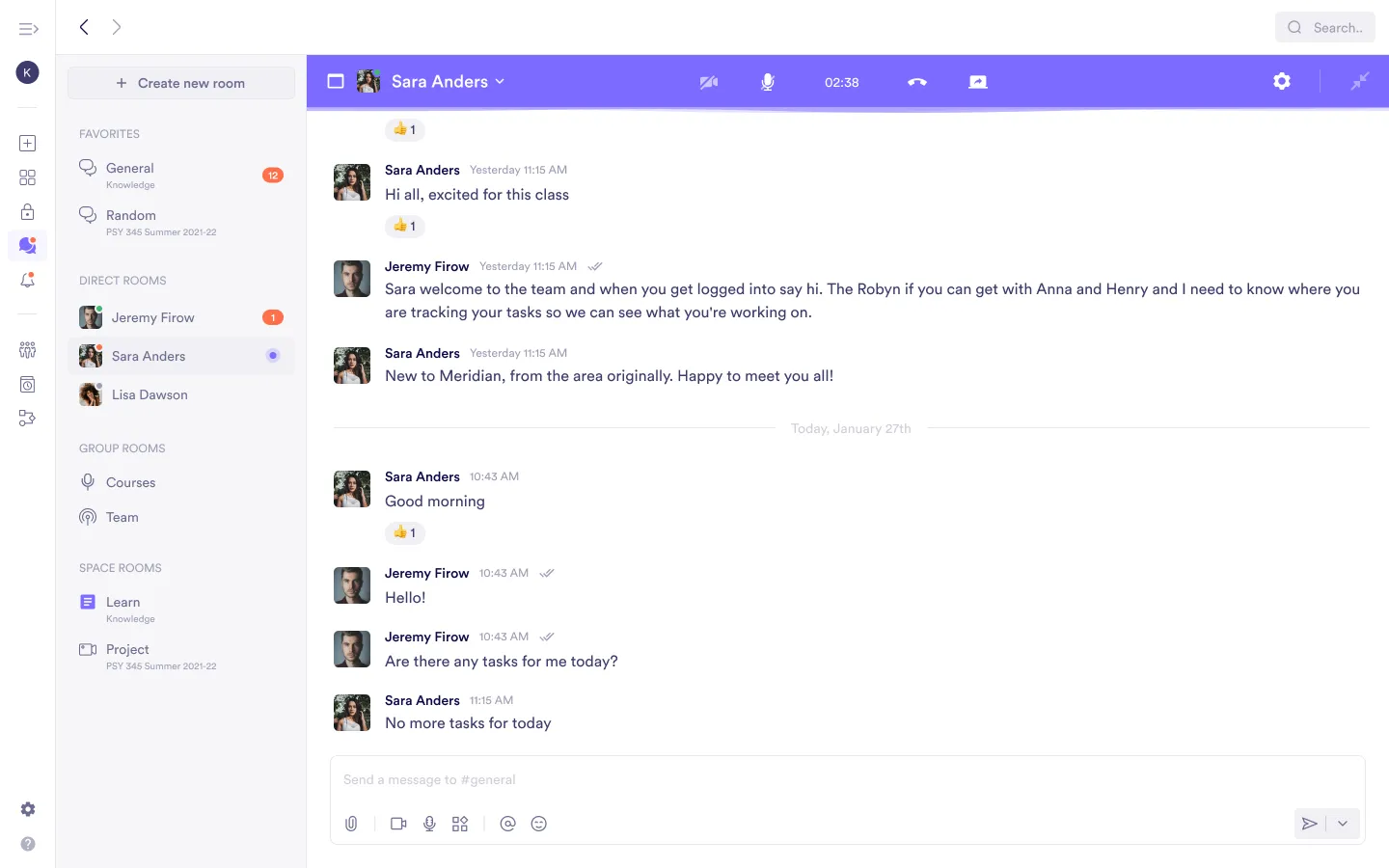Open the forward navigation arrow
The width and height of the screenshot is (1389, 868).
116,27
